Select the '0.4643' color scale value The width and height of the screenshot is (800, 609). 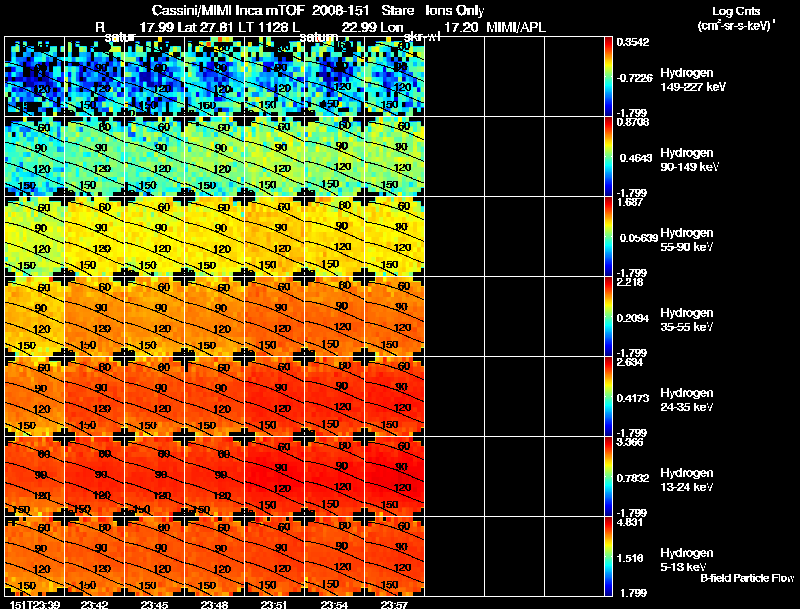pos(636,158)
